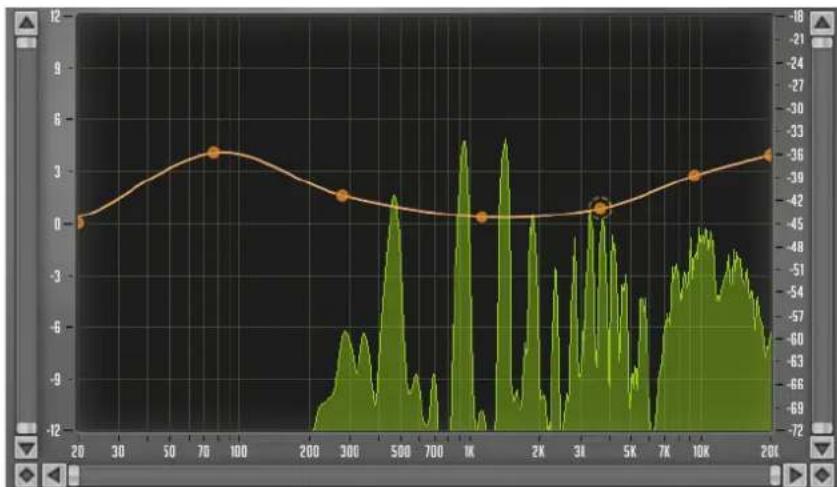Select the EQ band node just above 1K
The height and width of the screenshot is (487, 837).
click(x=482, y=217)
